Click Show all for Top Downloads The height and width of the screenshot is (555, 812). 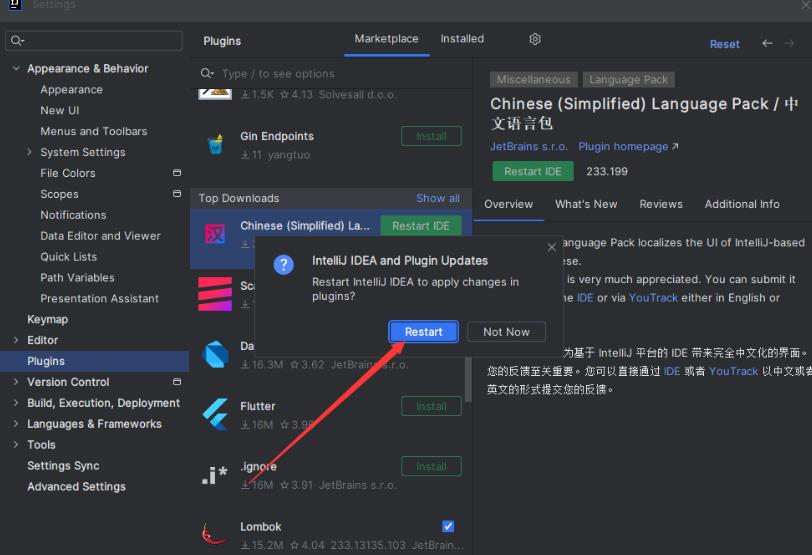pos(438,198)
